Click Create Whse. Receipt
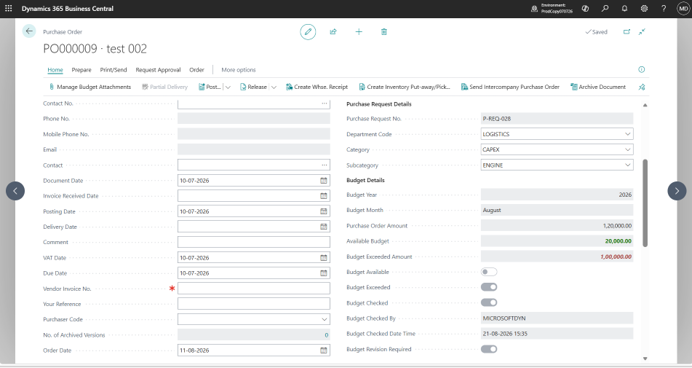This screenshot has width=692, height=368. (x=317, y=87)
